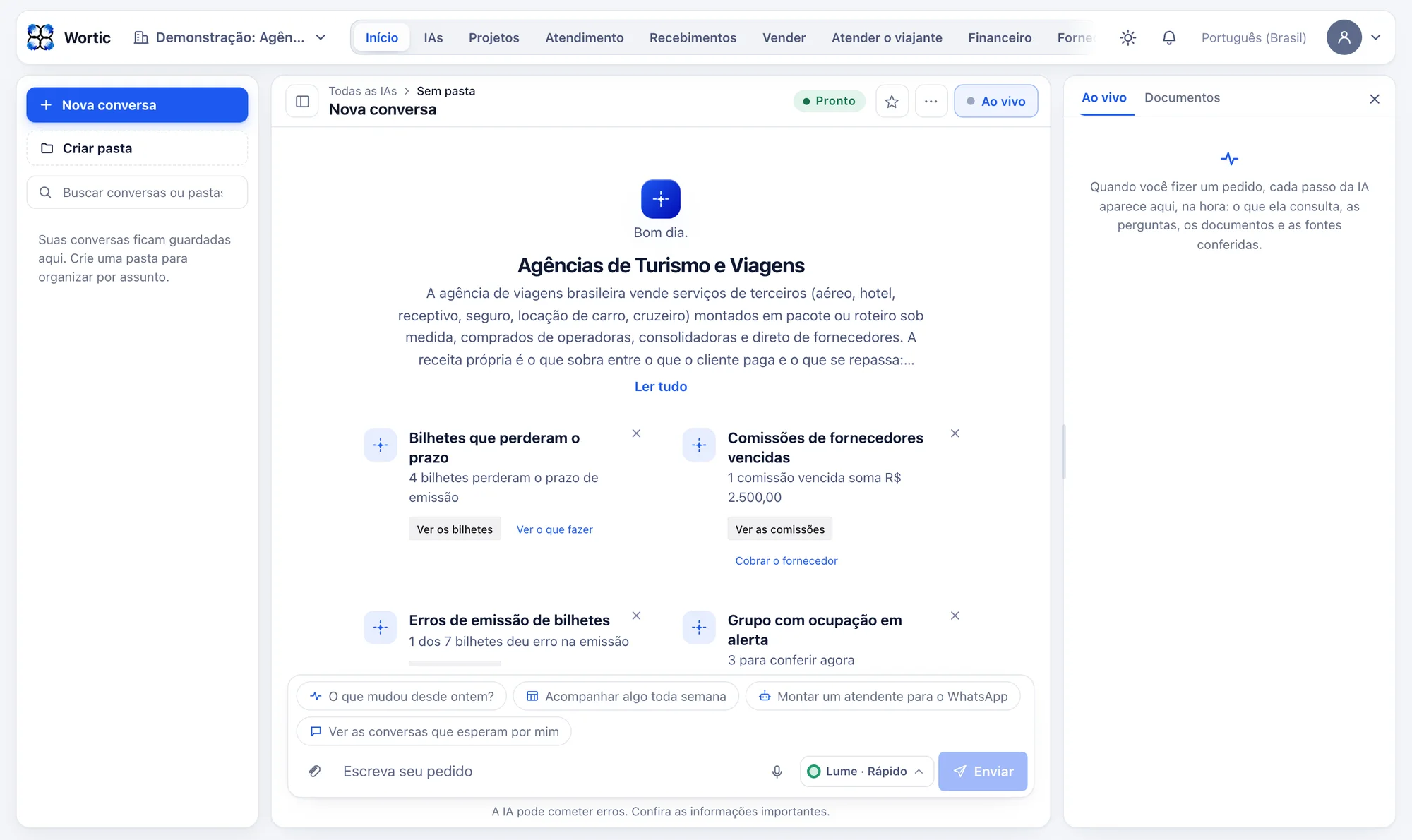Click the Escreva seu pedido input field
This screenshot has width=1412, height=840.
(548, 772)
